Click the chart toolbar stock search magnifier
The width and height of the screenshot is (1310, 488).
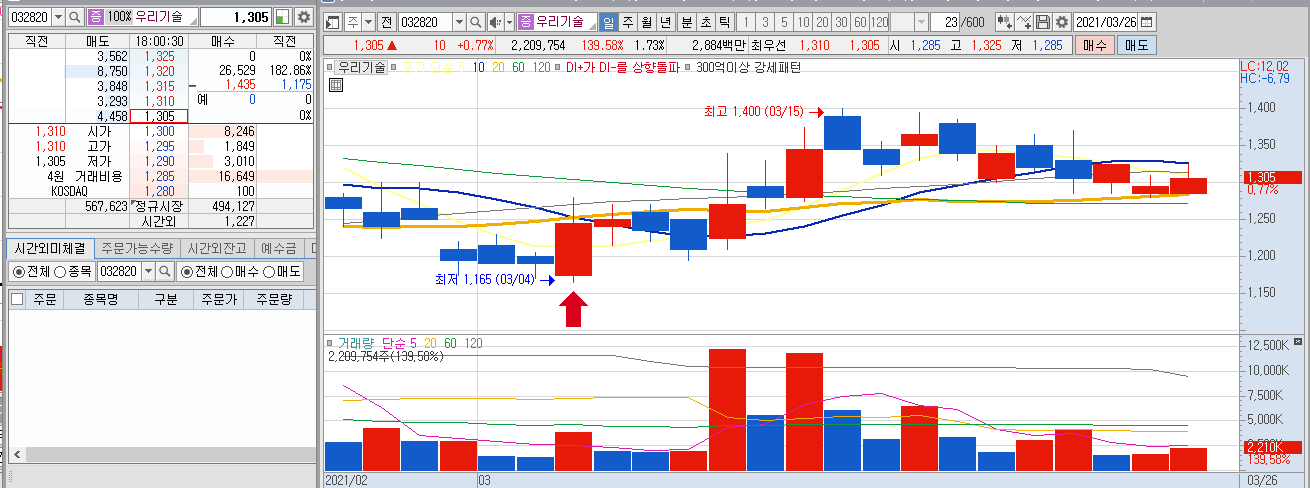coord(476,22)
